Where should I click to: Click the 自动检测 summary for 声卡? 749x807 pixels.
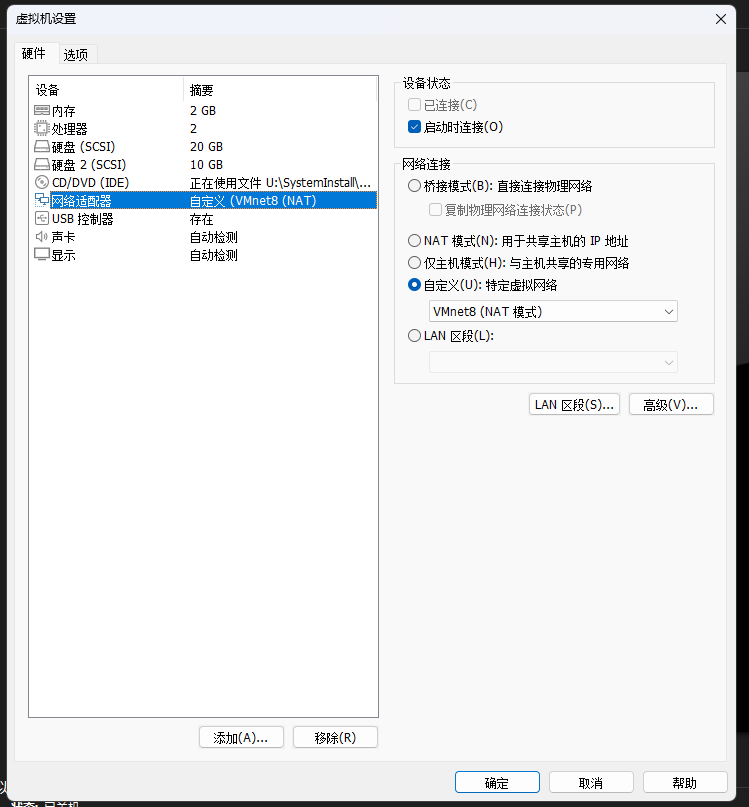click(214, 237)
